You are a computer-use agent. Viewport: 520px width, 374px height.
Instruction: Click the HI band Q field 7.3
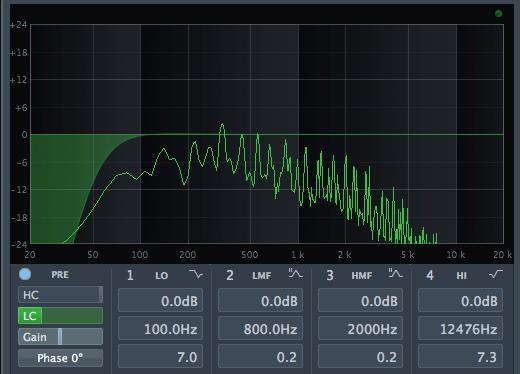pyautogui.click(x=460, y=357)
